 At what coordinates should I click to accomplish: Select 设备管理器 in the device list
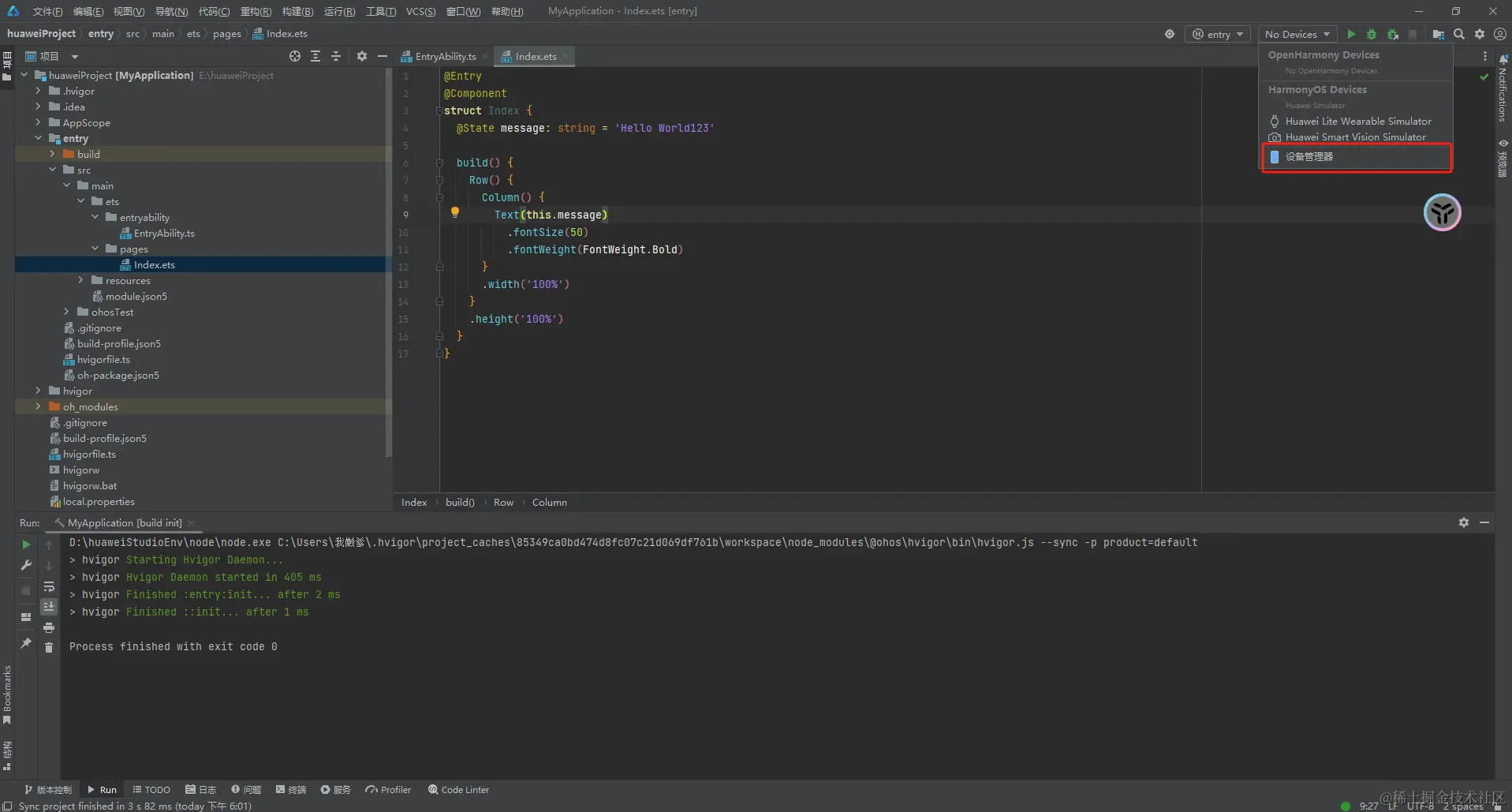click(x=1309, y=156)
